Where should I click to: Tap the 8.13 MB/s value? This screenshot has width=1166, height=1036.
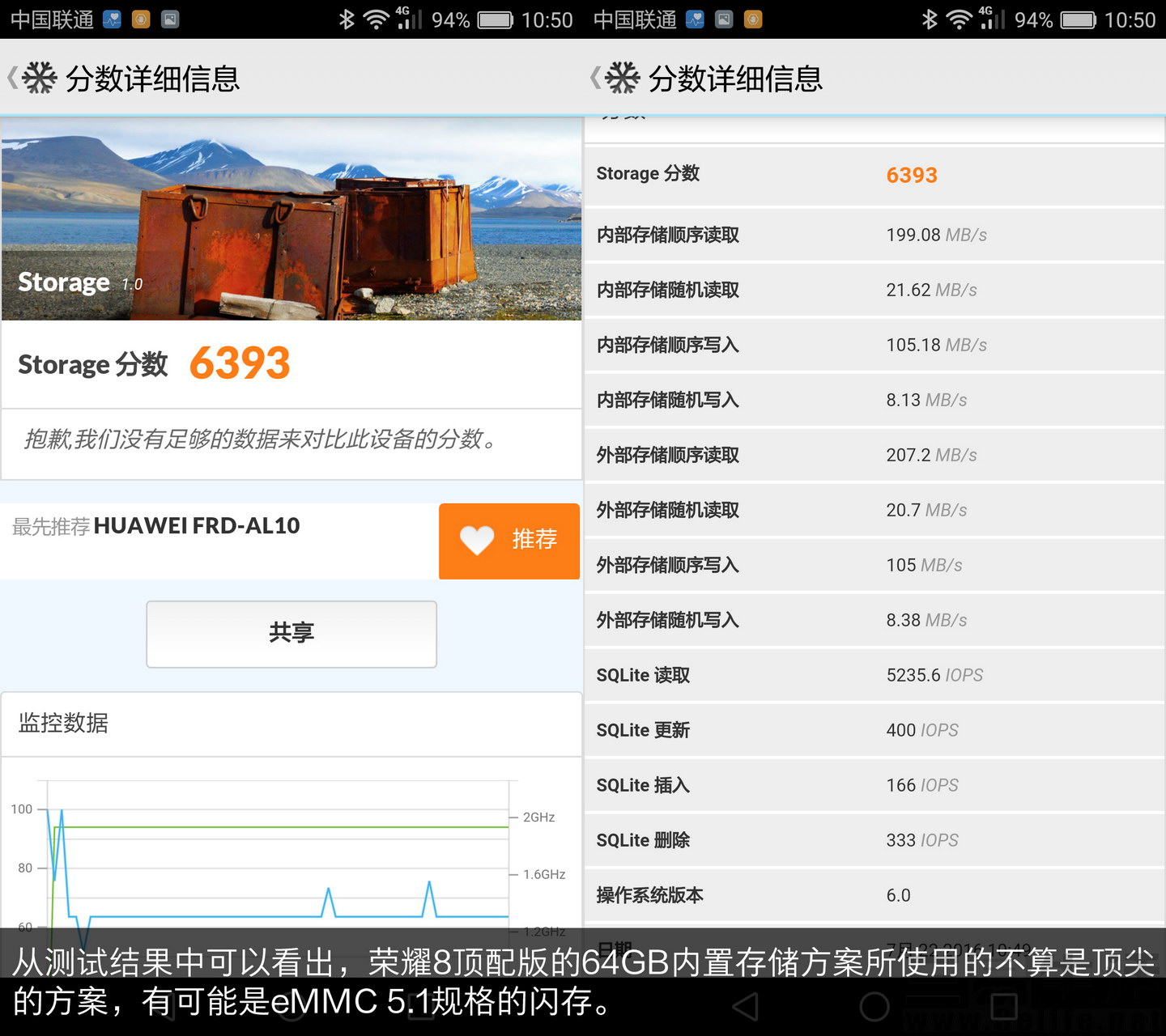pyautogui.click(x=927, y=400)
